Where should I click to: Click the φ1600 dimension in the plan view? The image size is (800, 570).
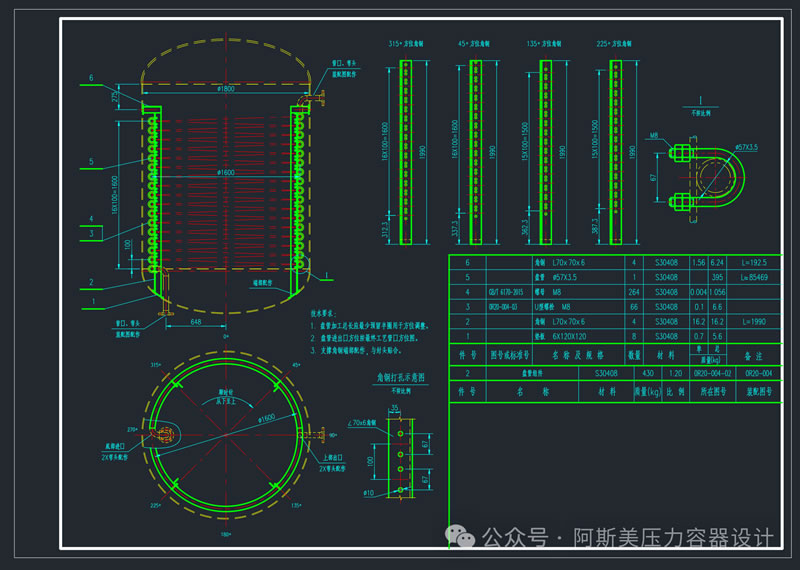(x=270, y=418)
